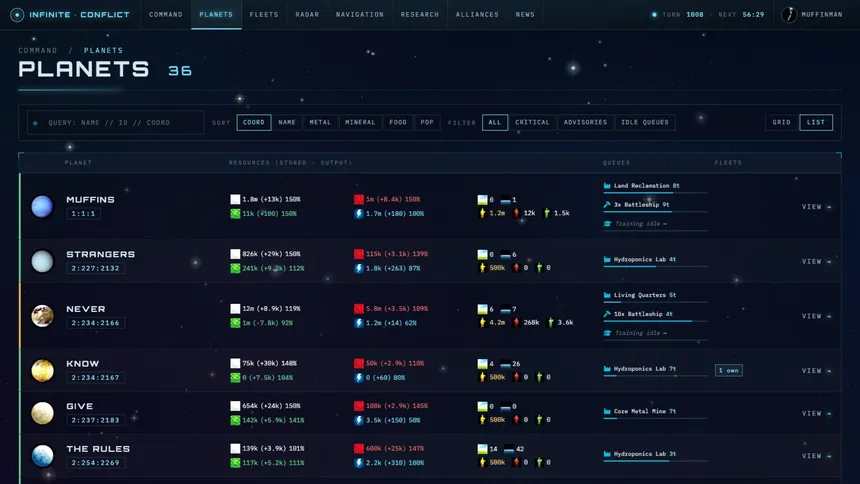The image size is (860, 484).
Task: Click The Rules planet globe icon
Action: [42, 455]
